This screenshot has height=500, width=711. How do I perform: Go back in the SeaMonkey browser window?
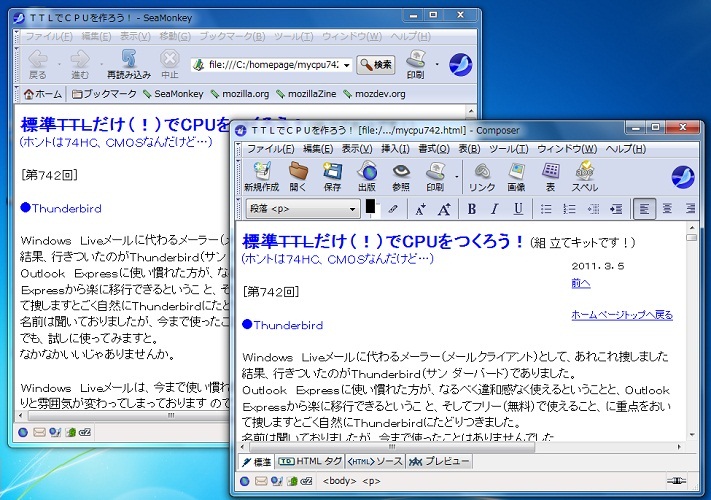(38, 64)
